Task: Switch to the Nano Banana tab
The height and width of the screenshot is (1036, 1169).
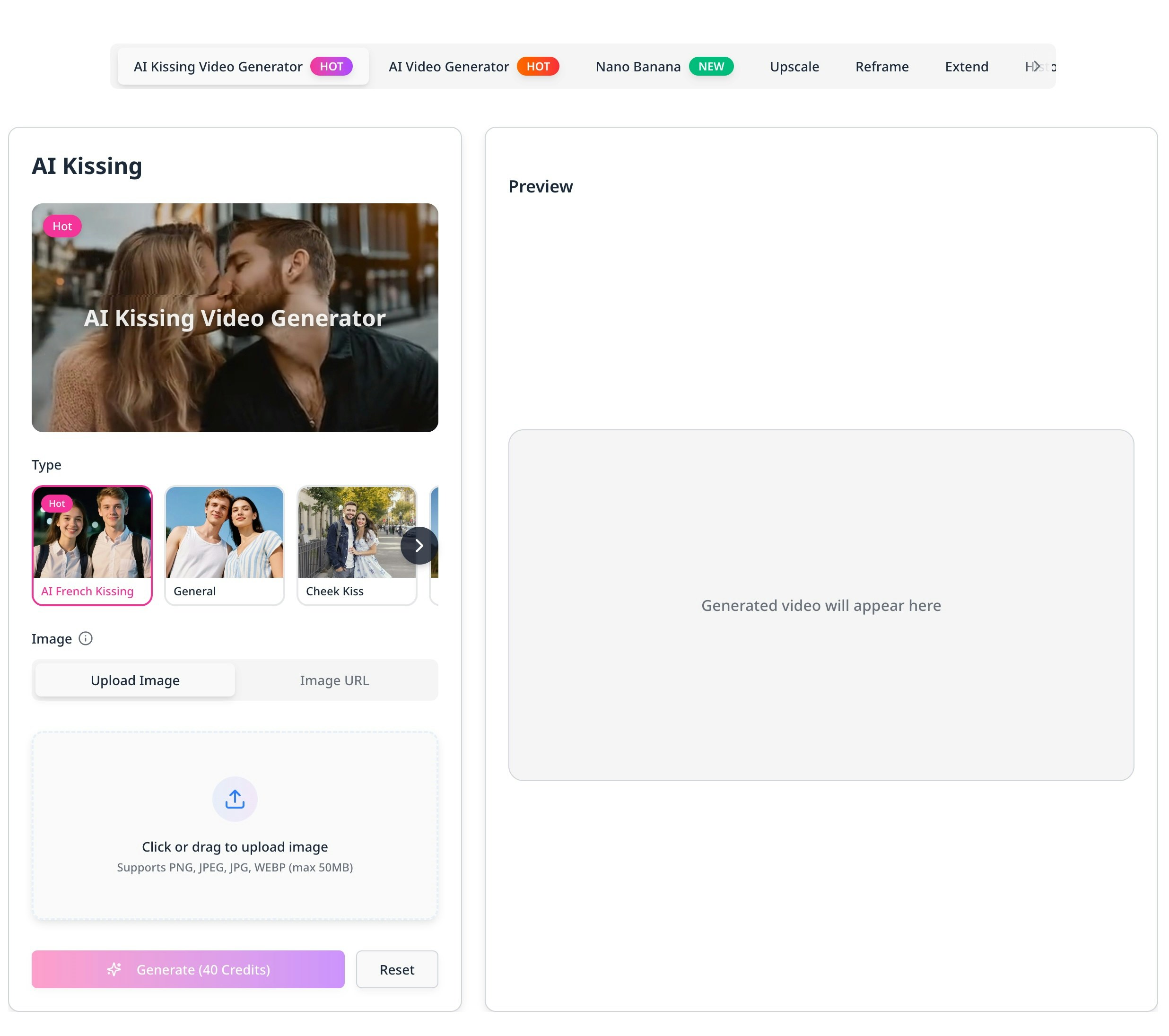Action: (638, 66)
